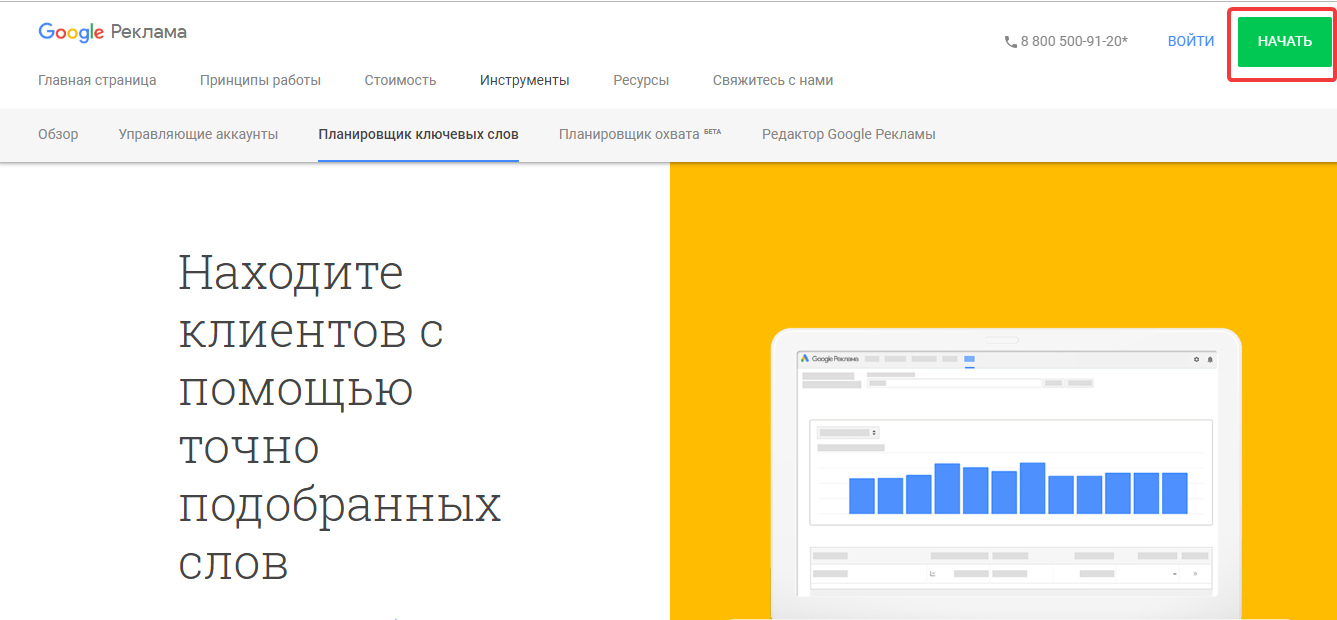This screenshot has height=620, width=1337.
Task: Select the Планировщик ключевых слов tab
Action: 418,134
